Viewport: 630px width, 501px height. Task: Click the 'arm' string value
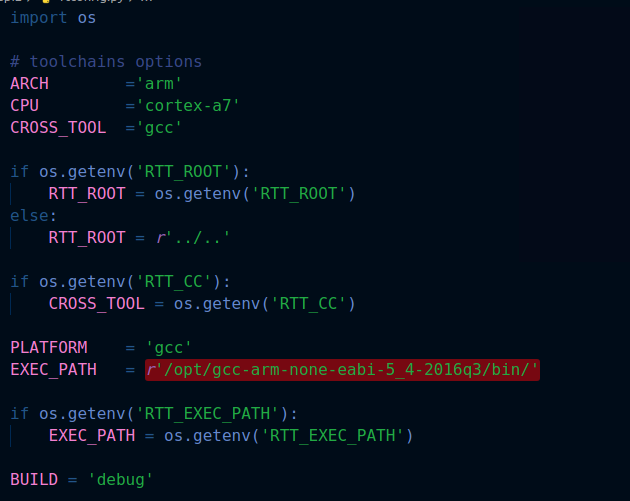159,83
